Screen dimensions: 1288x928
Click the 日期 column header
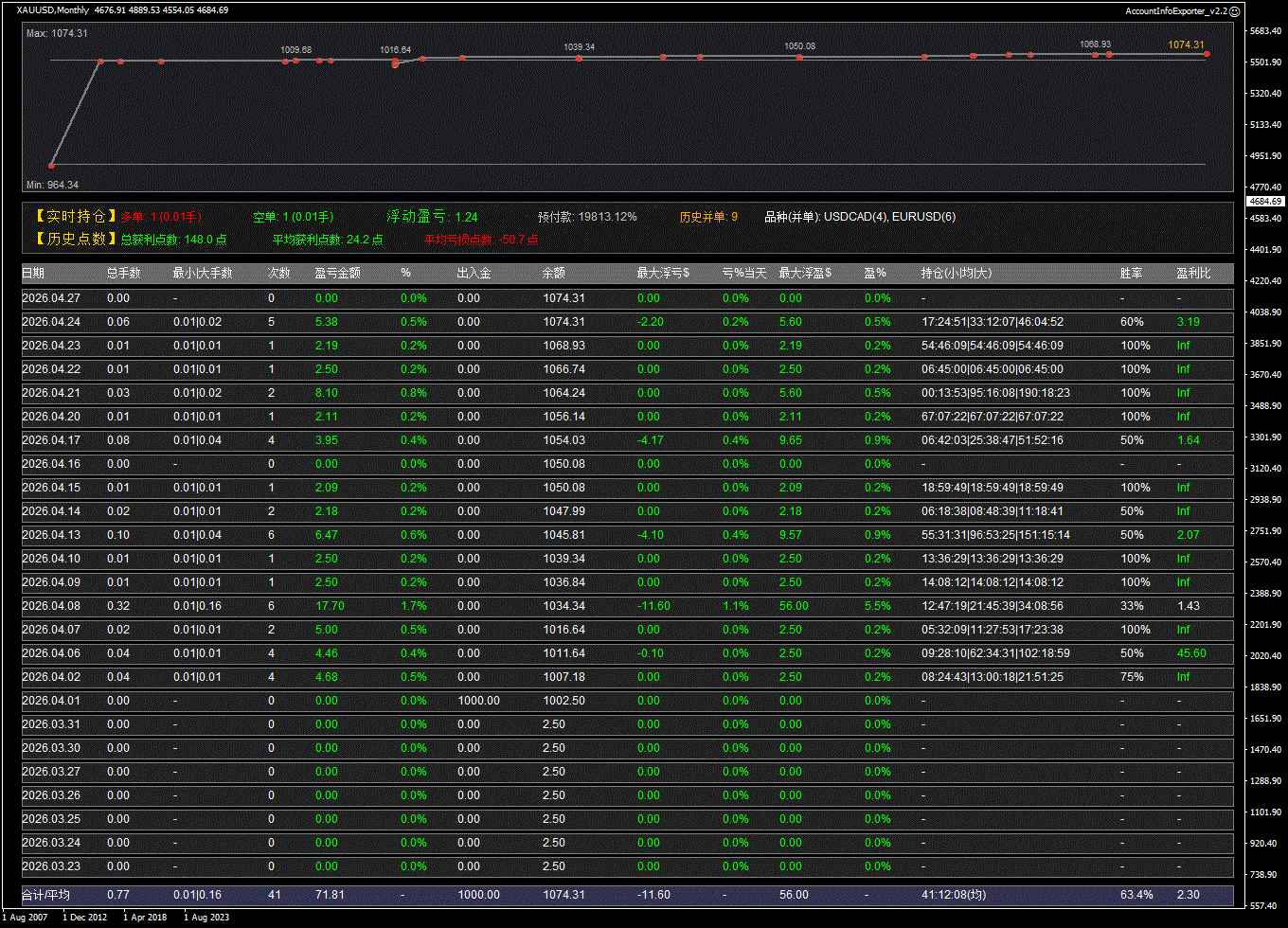coord(33,274)
